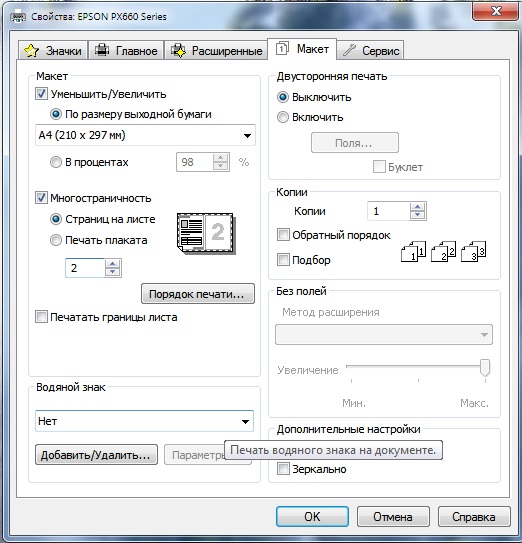Click the two-pages-per-sheet layout preview icon

pos(206,233)
